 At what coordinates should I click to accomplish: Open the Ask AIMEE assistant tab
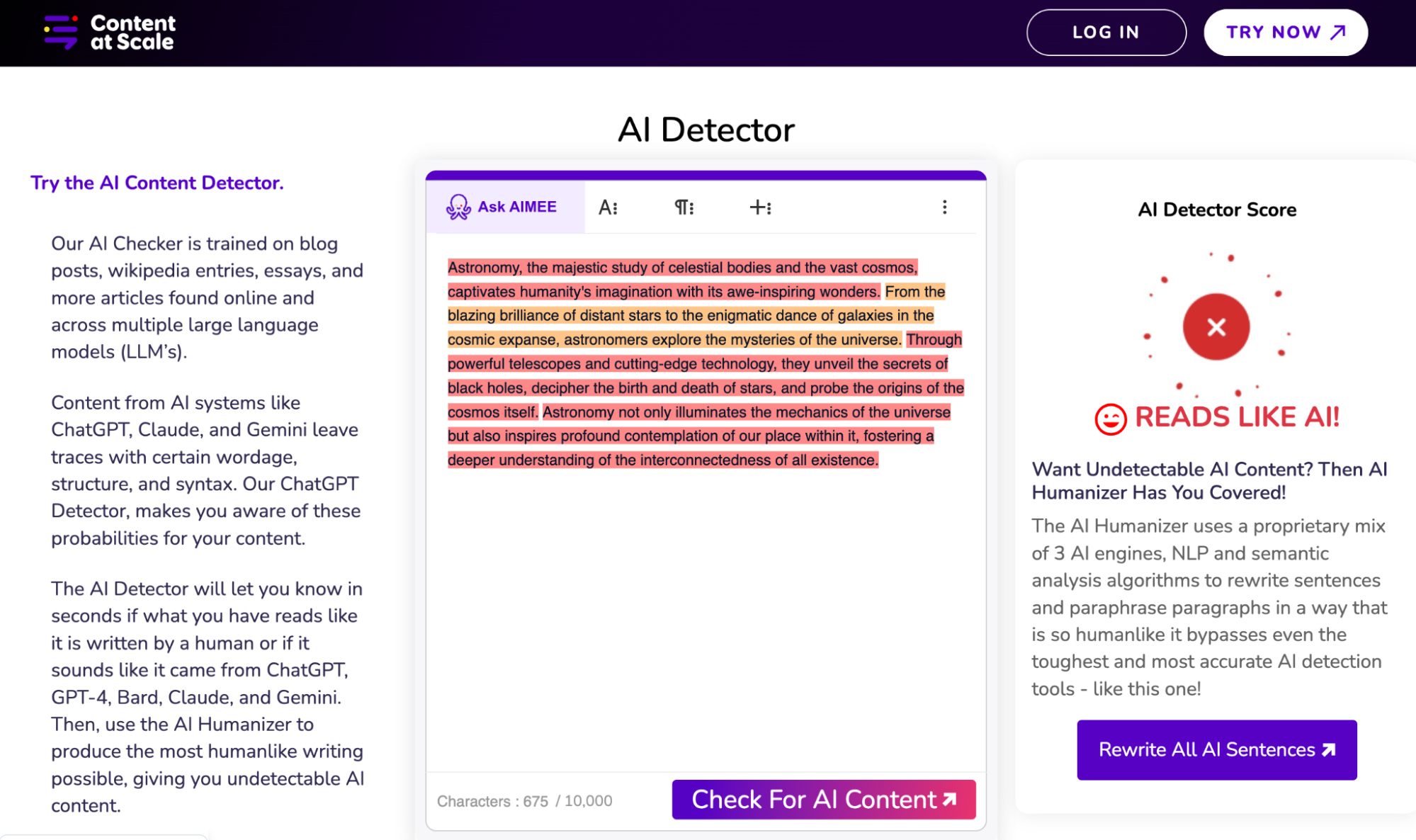[x=505, y=207]
